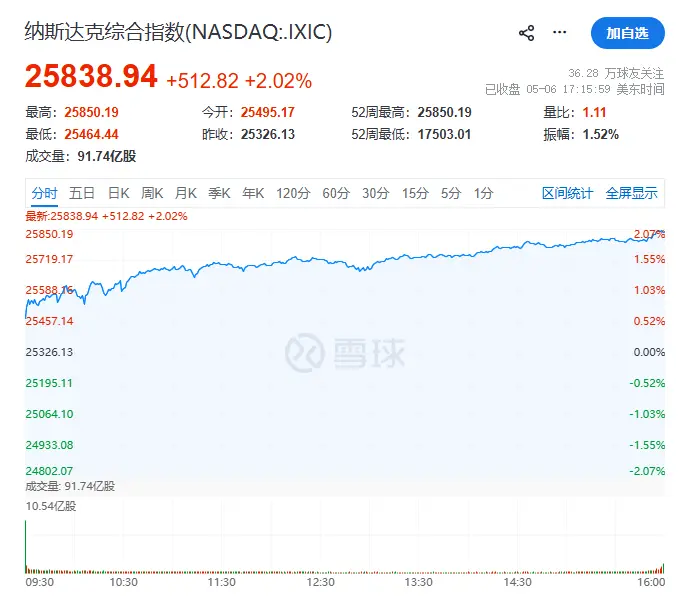Viewport: 682px width, 604px height.
Task: Click the 24933.08 price axis label
Action: point(49,445)
